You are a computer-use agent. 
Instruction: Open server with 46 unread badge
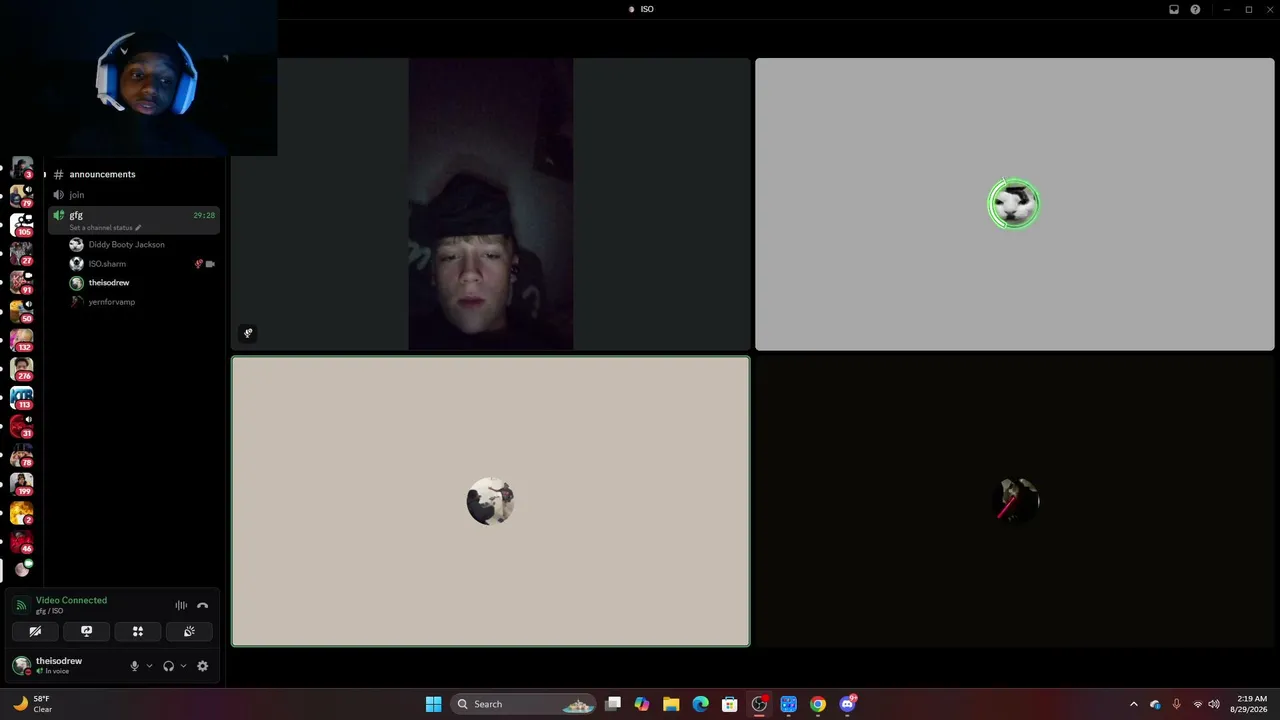21,542
